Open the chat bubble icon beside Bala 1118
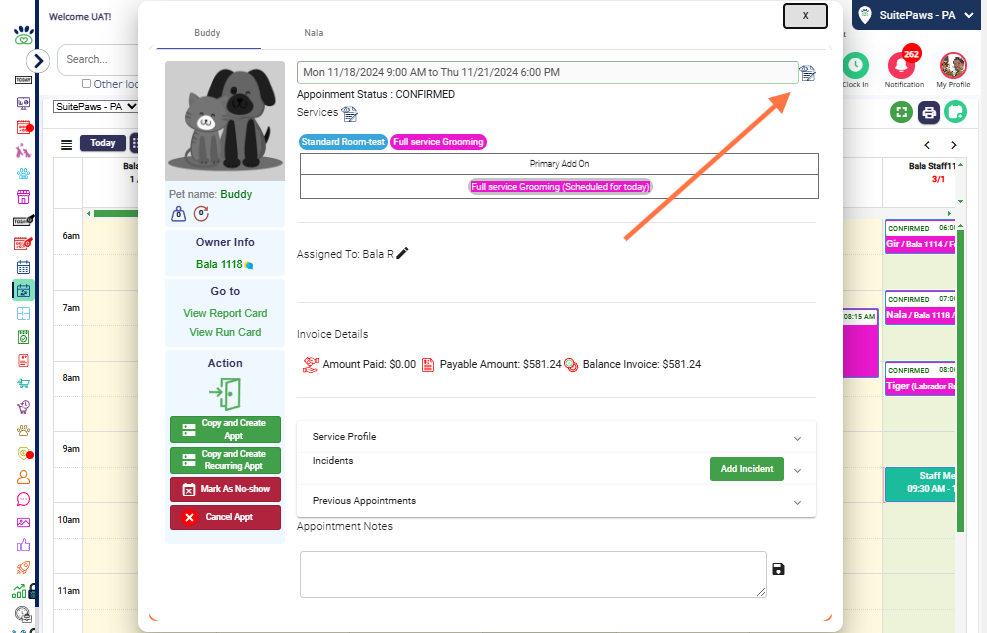This screenshot has height=633, width=987. (x=249, y=266)
